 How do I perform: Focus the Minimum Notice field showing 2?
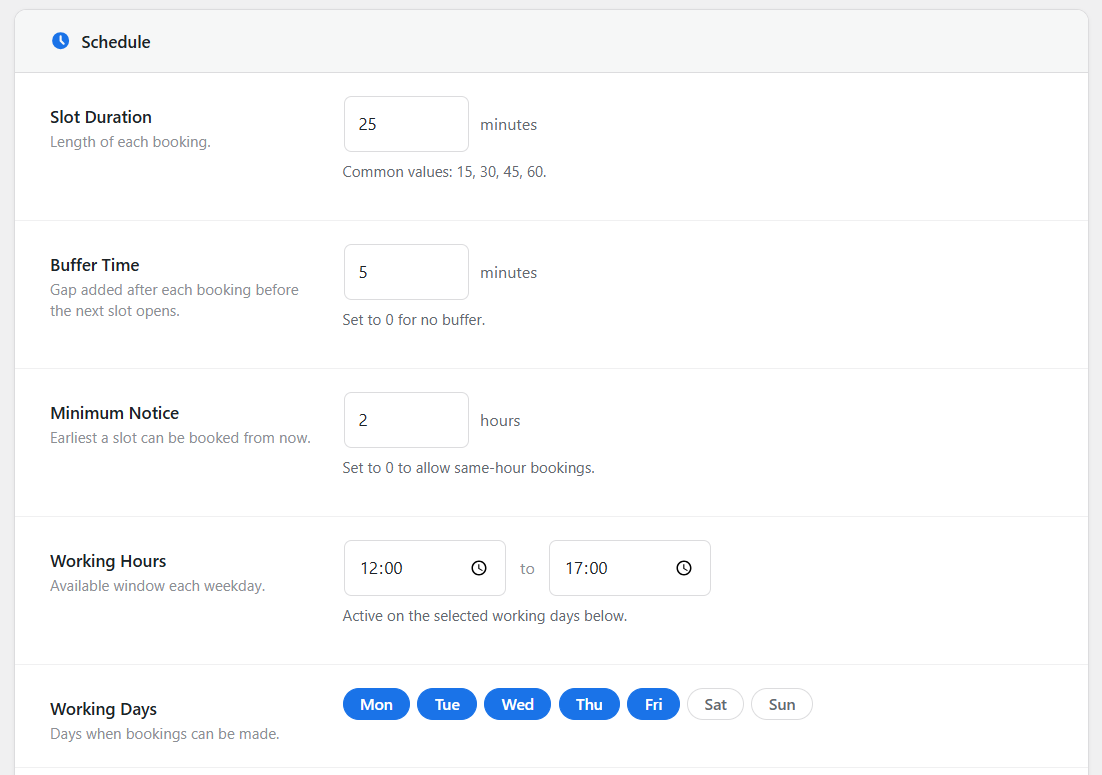click(x=406, y=420)
